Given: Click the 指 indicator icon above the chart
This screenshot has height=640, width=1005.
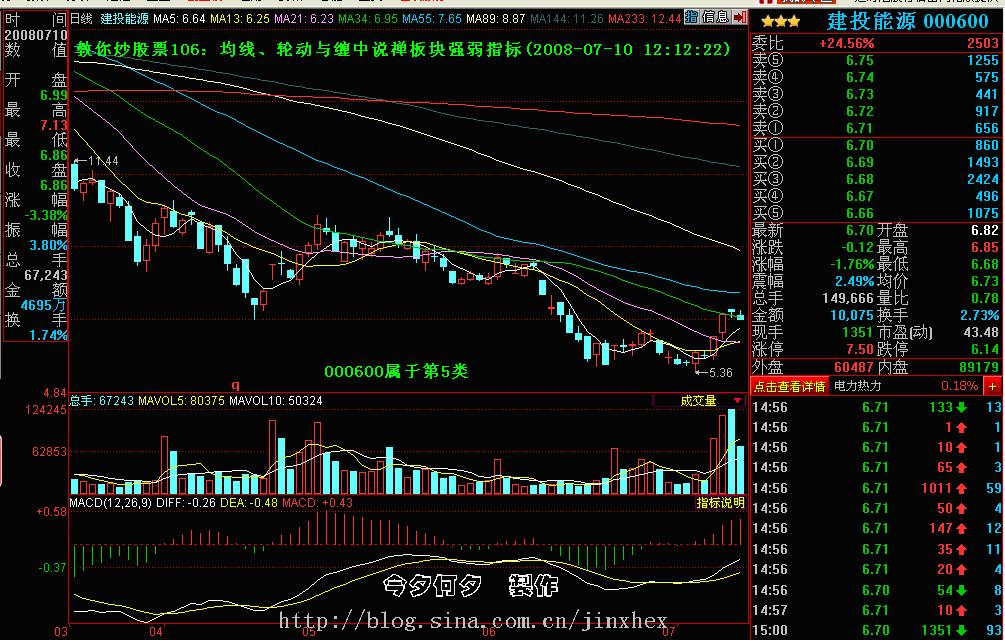Looking at the screenshot, I should 691,18.
